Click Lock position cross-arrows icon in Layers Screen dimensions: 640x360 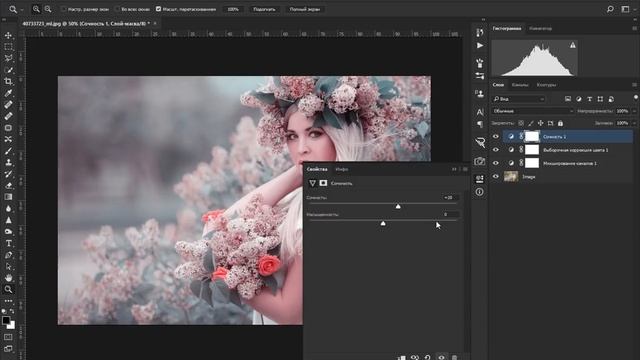click(x=540, y=123)
